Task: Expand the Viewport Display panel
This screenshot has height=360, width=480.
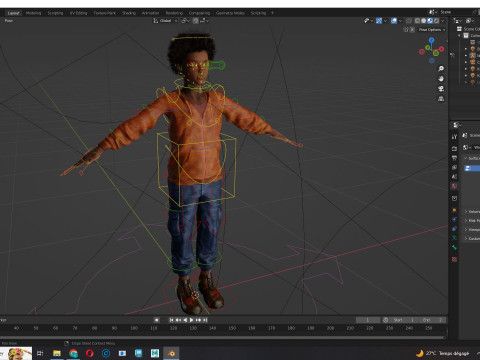Action: [472, 230]
